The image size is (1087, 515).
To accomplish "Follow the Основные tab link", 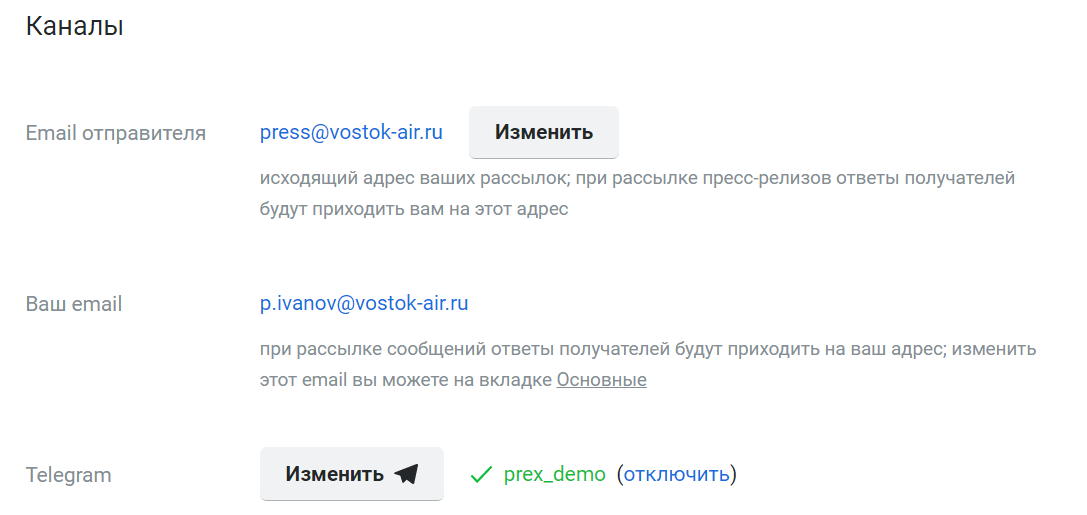I will (601, 380).
